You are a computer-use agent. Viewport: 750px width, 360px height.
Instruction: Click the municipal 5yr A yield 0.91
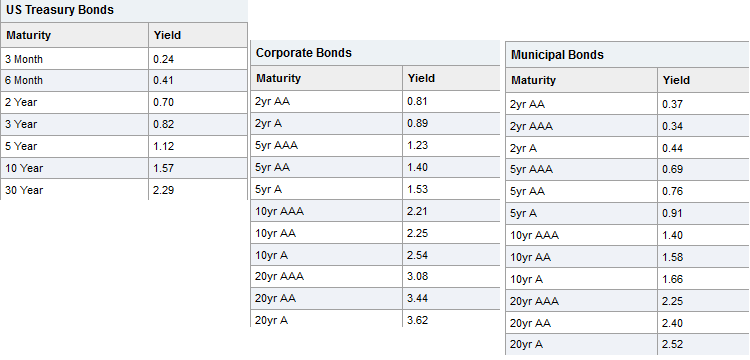673,213
